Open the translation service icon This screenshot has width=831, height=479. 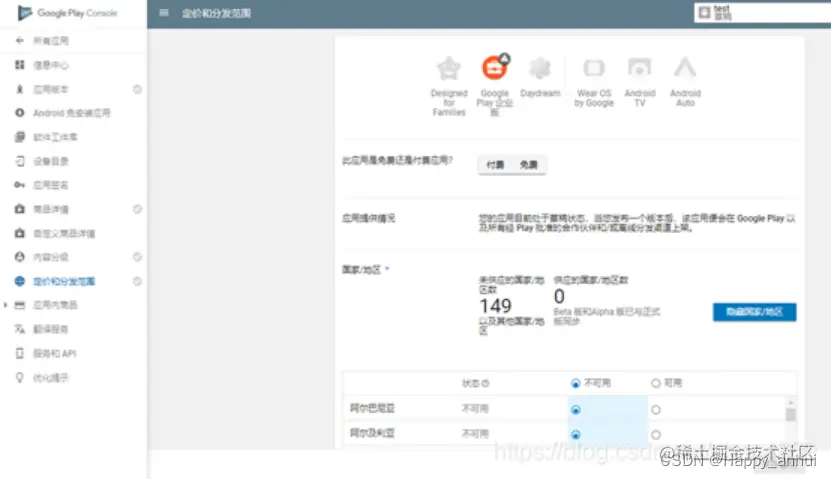pyautogui.click(x=20, y=329)
